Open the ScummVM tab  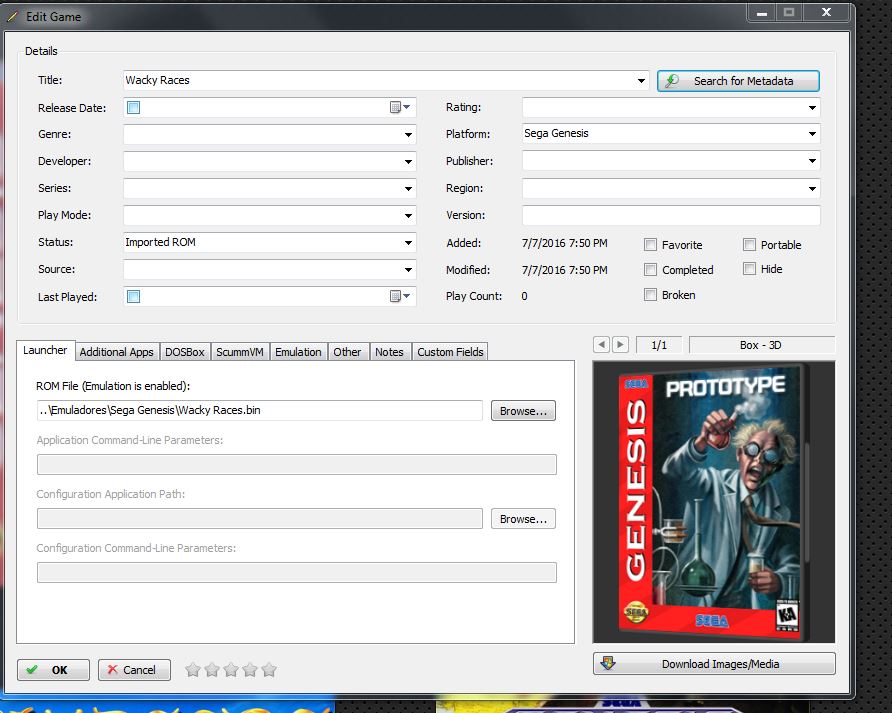pos(240,352)
